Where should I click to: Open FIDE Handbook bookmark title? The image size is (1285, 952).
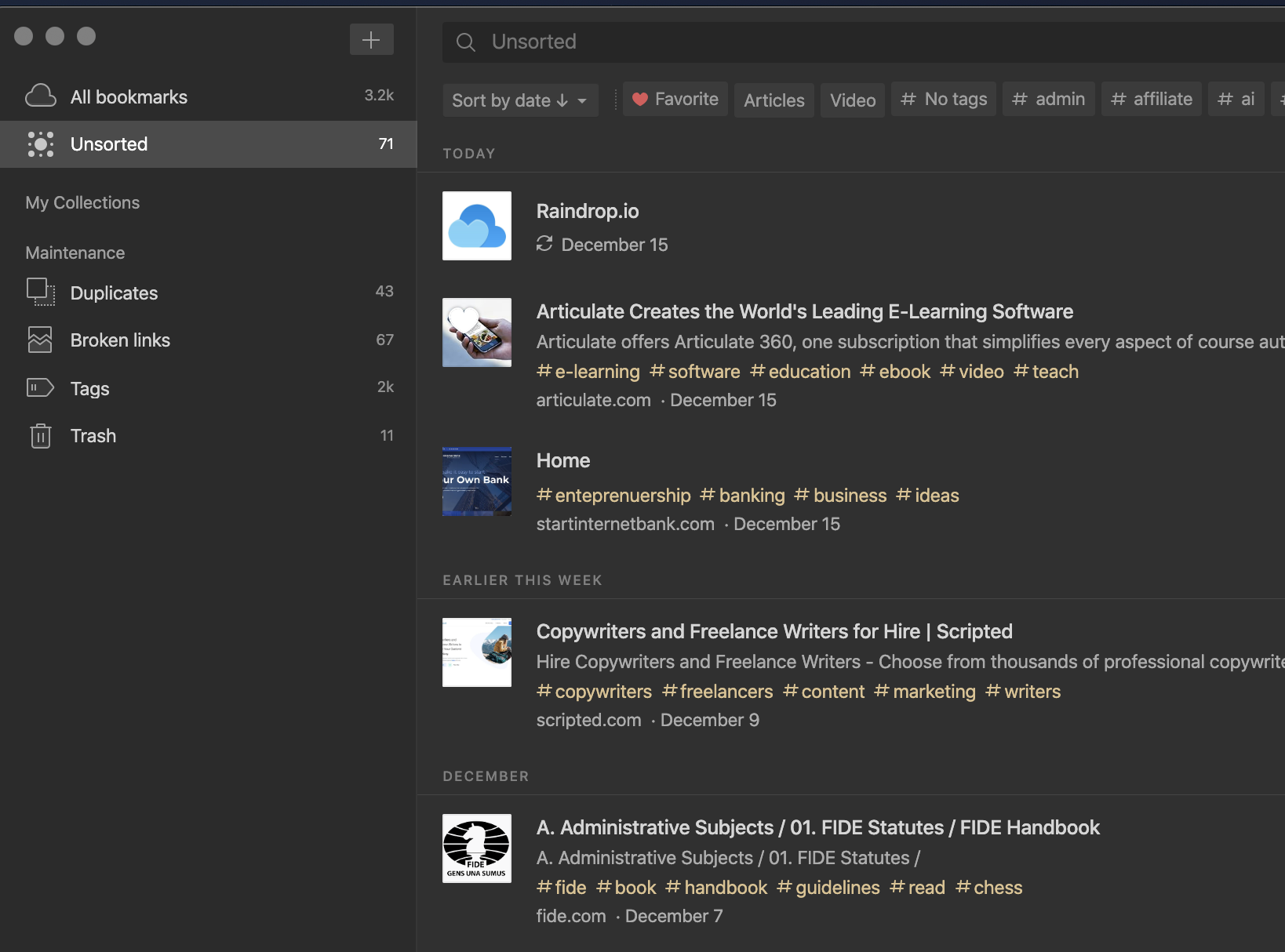[818, 827]
